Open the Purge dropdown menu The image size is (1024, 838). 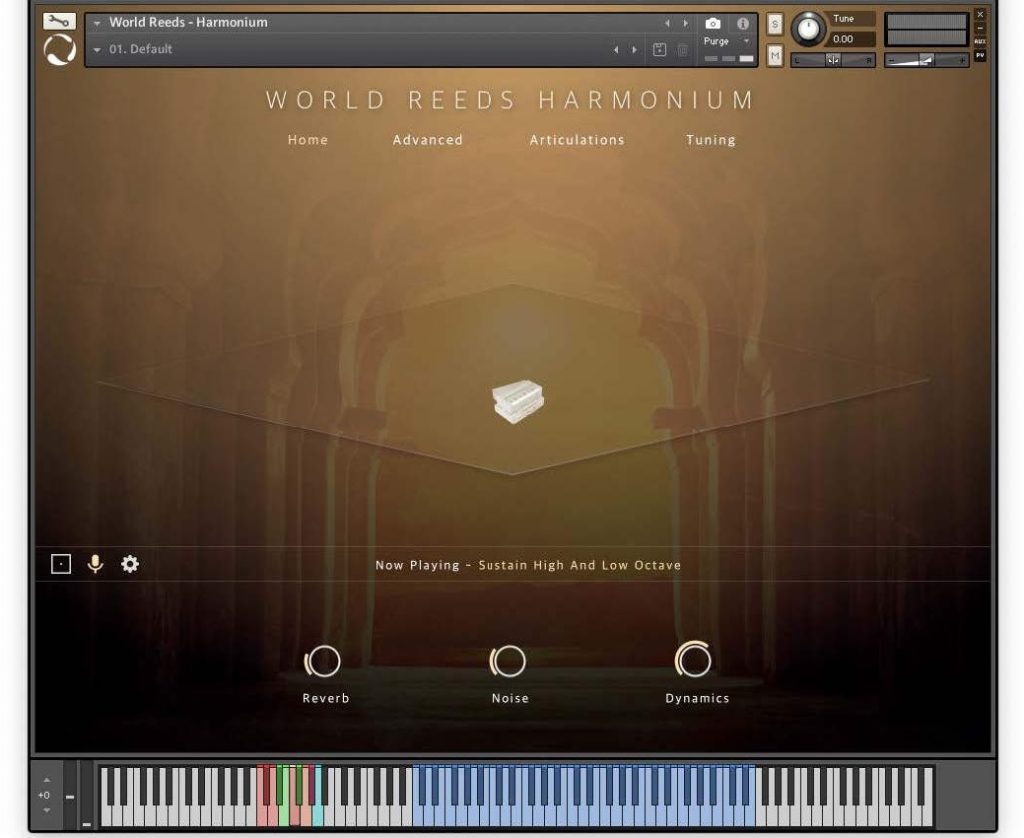(x=726, y=41)
